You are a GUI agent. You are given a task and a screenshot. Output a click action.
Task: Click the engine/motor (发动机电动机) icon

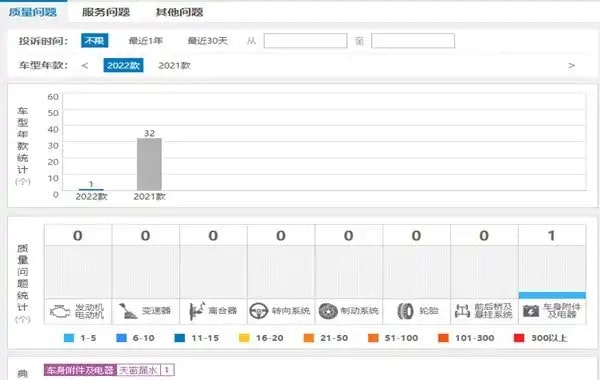pos(60,311)
